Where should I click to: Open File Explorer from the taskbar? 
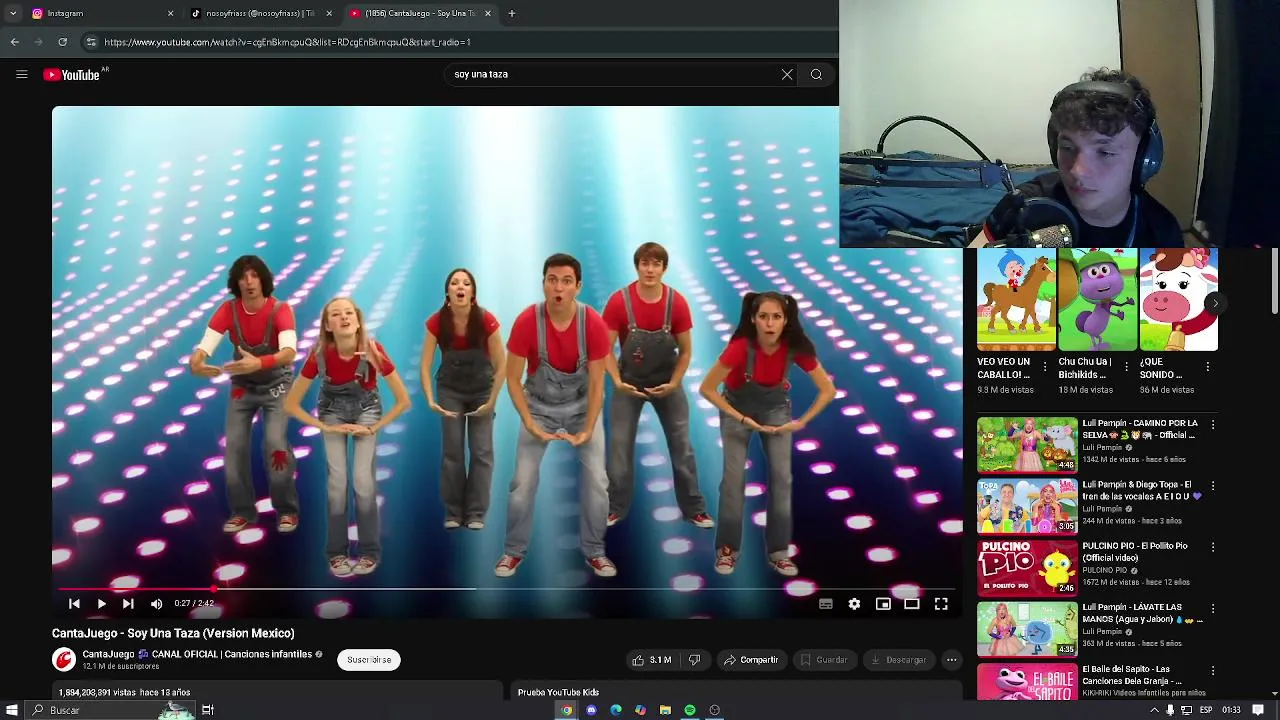pyautogui.click(x=665, y=710)
